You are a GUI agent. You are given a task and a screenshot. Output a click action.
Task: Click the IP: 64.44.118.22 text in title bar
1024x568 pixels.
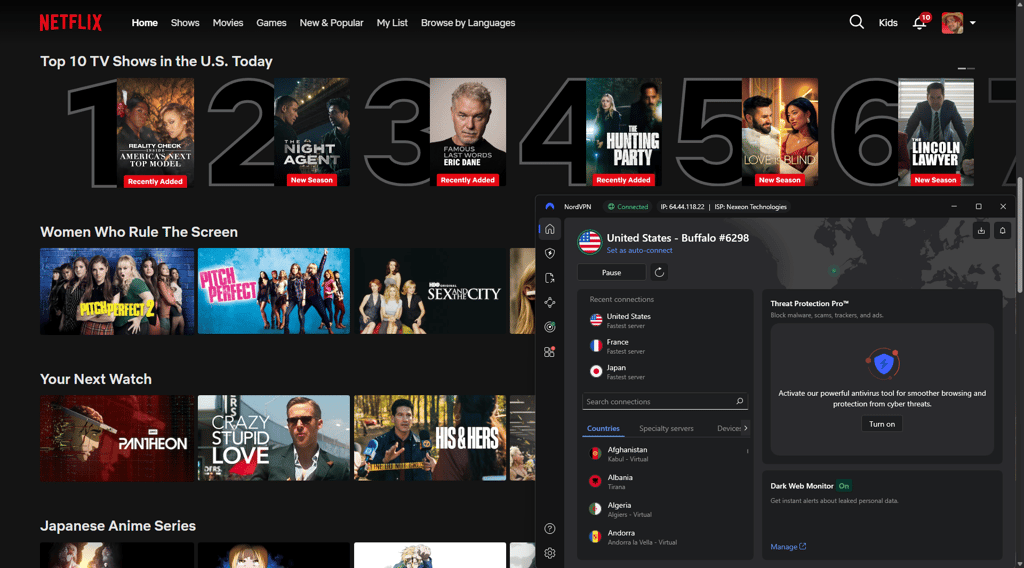(682, 206)
